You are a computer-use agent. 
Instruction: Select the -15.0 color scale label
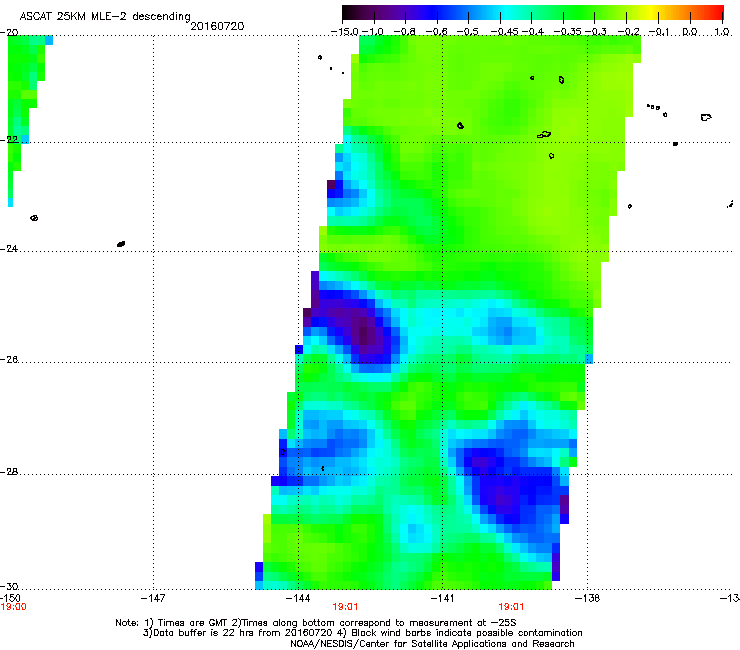(x=345, y=32)
